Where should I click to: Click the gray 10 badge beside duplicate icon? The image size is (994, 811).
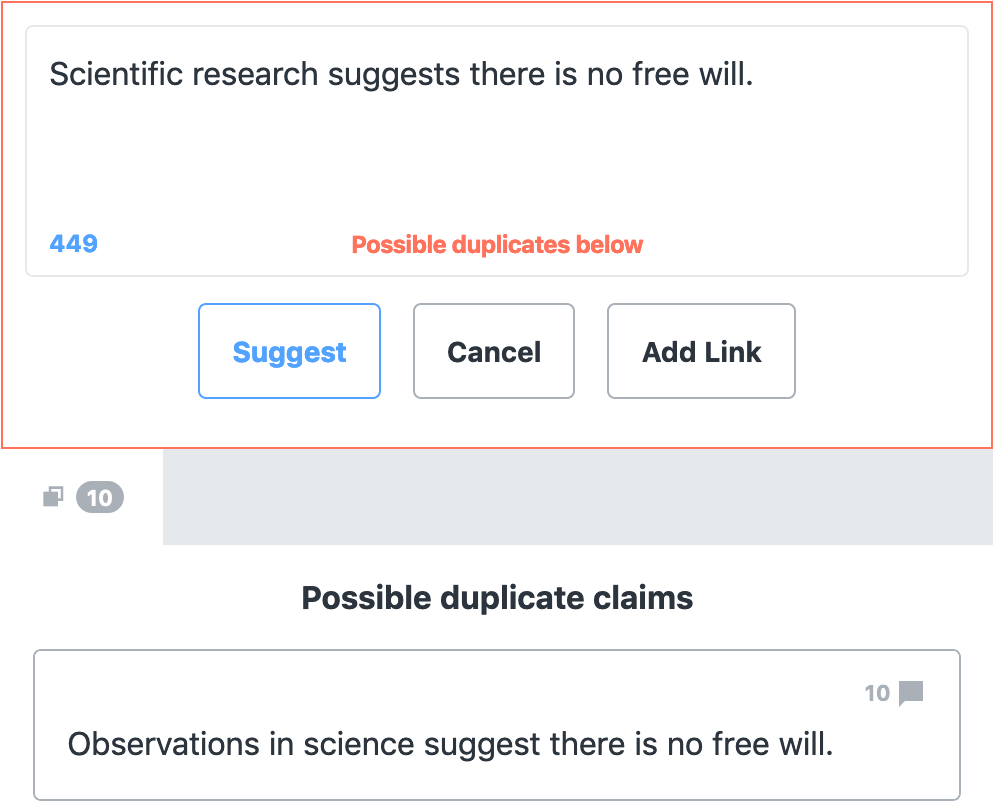pos(100,497)
